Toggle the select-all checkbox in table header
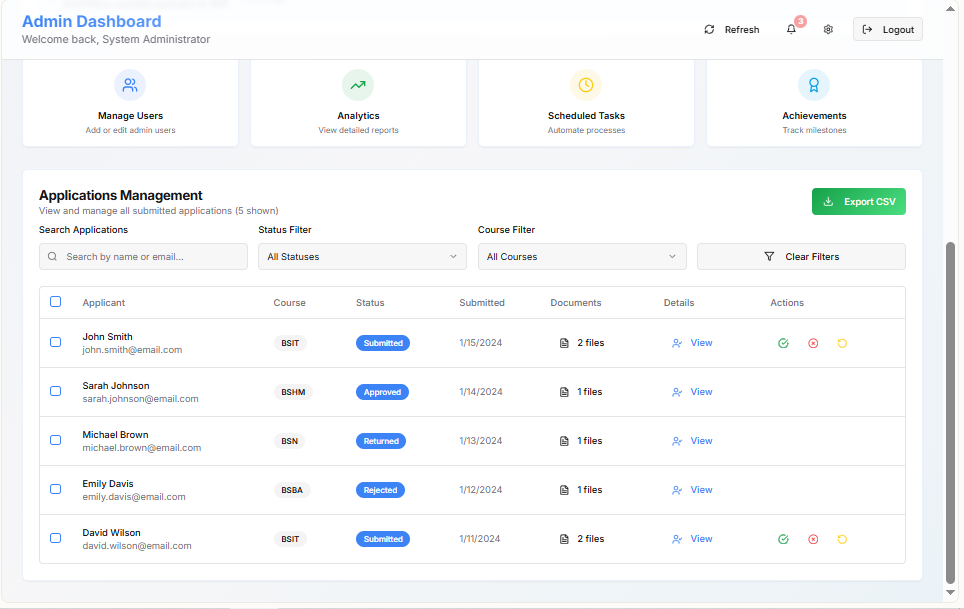The image size is (964, 609). [56, 302]
